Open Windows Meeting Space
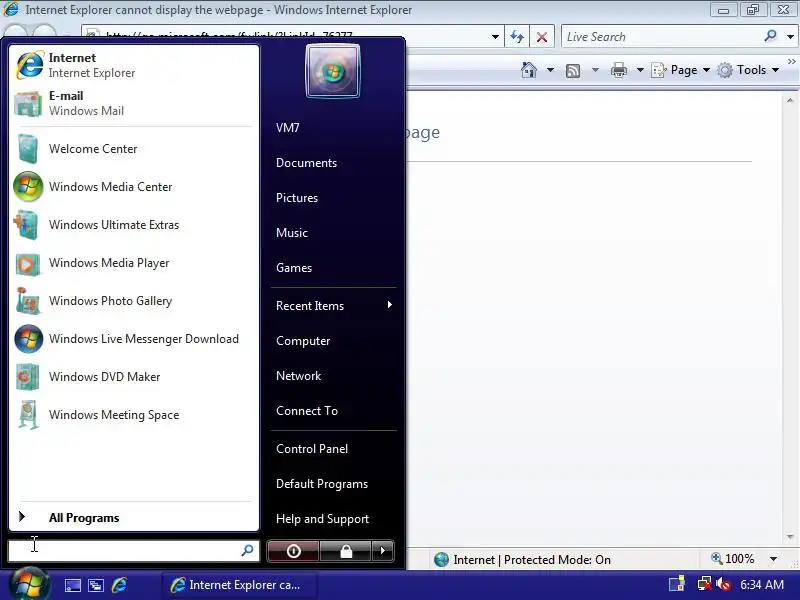800x600 pixels. 134,415
